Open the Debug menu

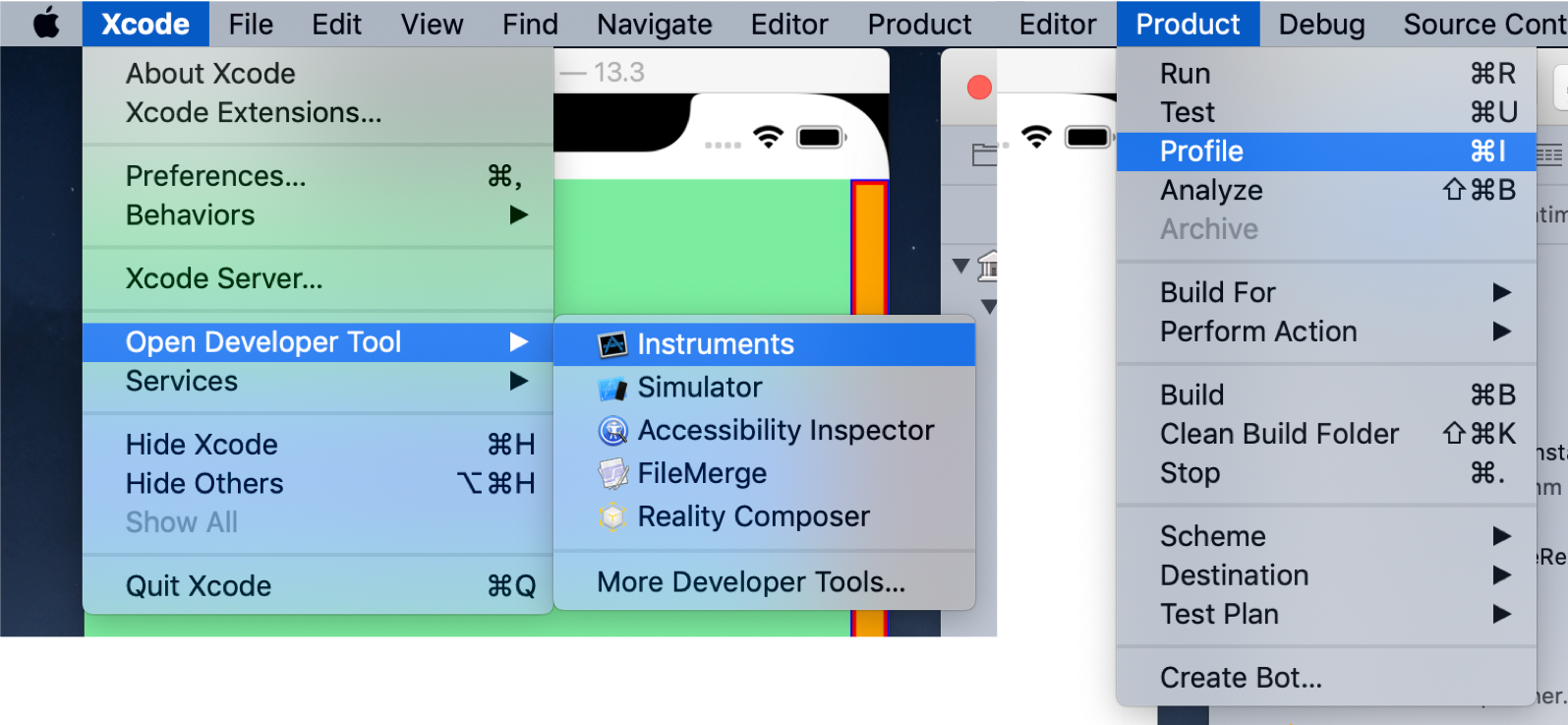(x=1321, y=24)
